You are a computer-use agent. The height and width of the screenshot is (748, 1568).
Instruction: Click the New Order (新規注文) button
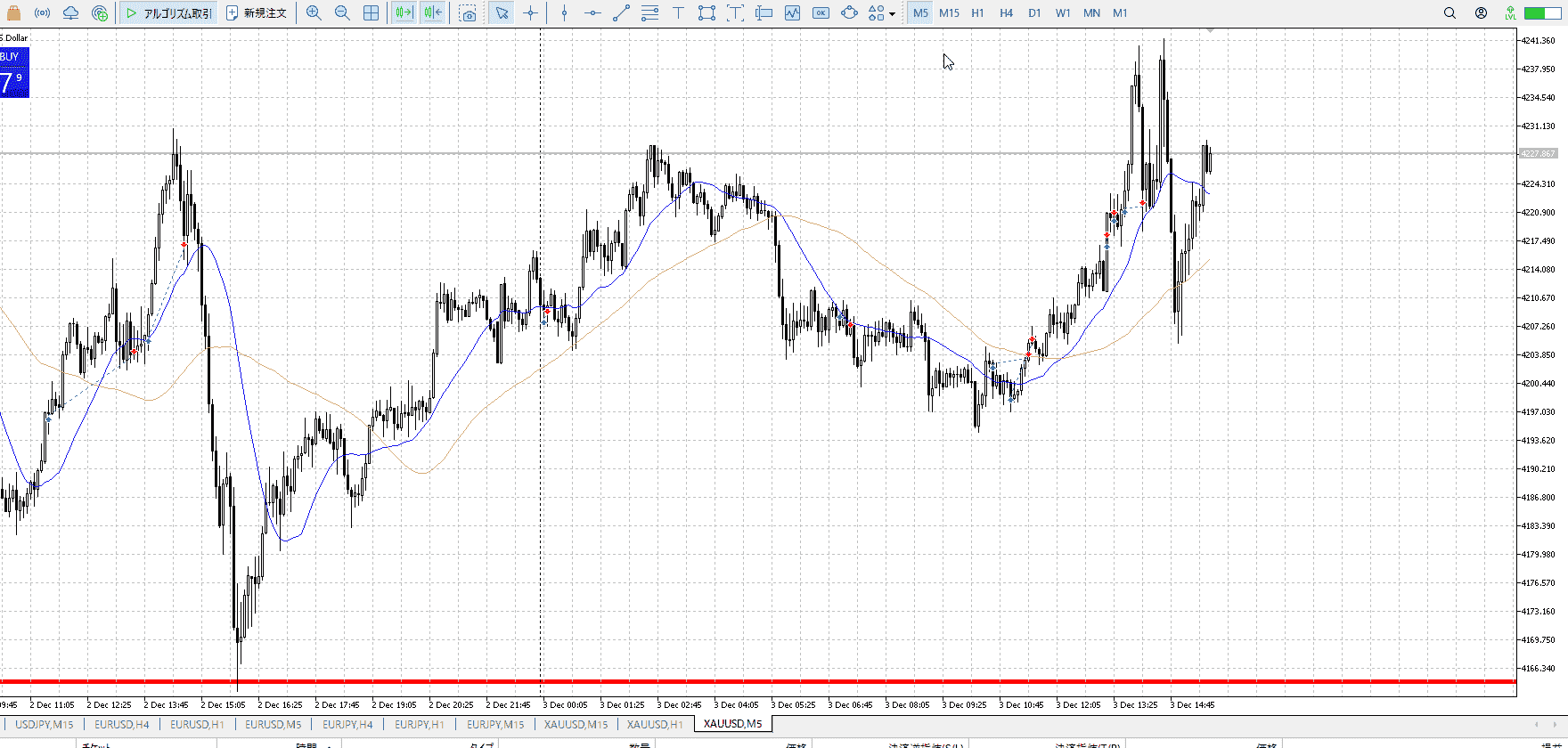tap(257, 13)
